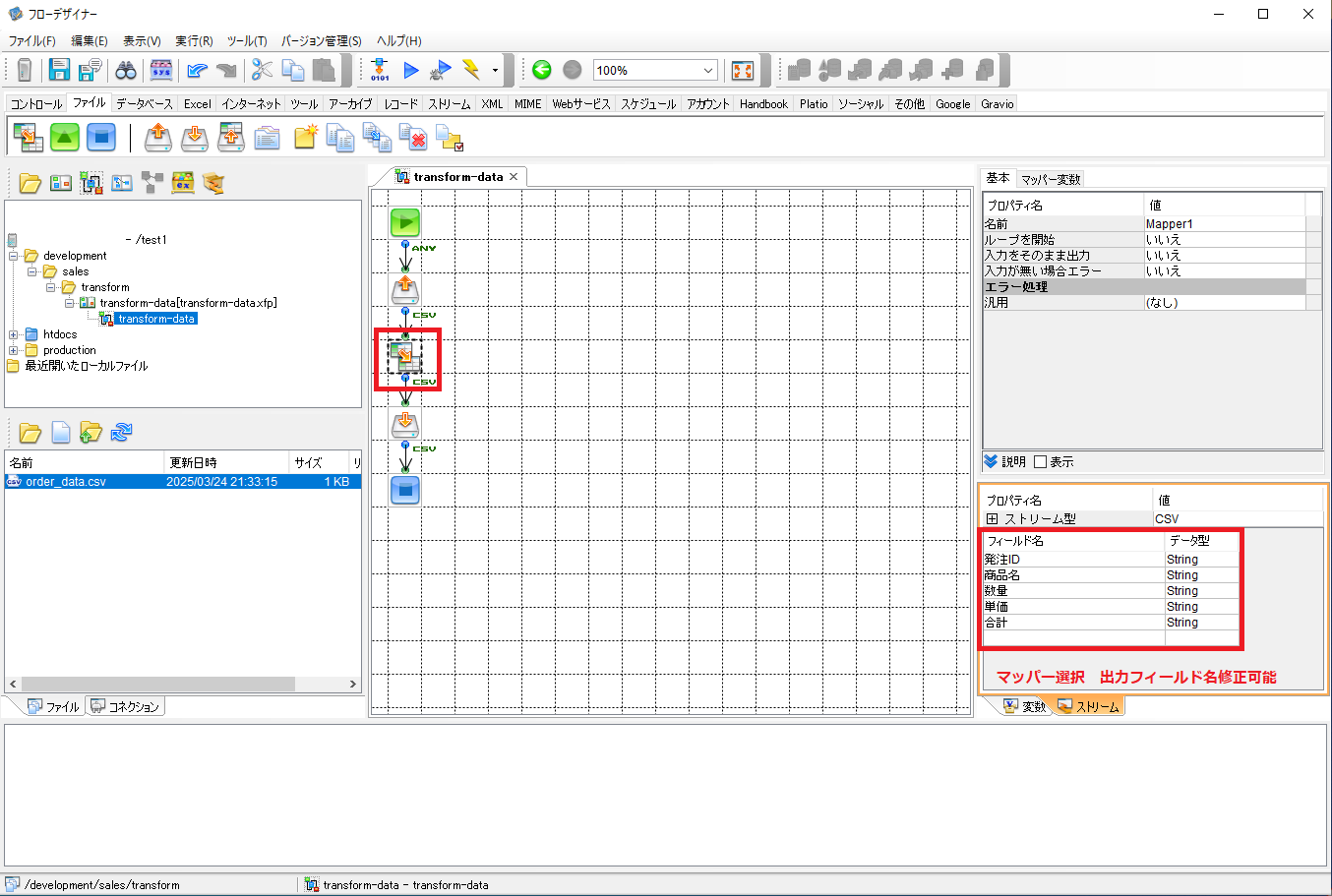This screenshot has height=896, width=1332.
Task: Expand the production folder node
Action: tap(14, 350)
